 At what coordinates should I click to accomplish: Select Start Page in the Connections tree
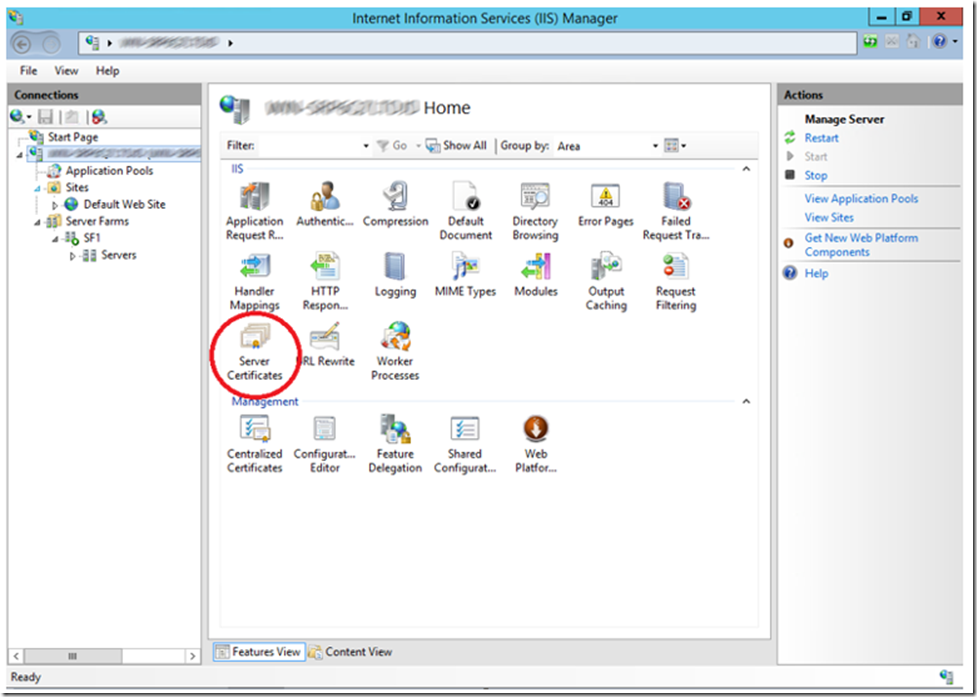(x=73, y=136)
